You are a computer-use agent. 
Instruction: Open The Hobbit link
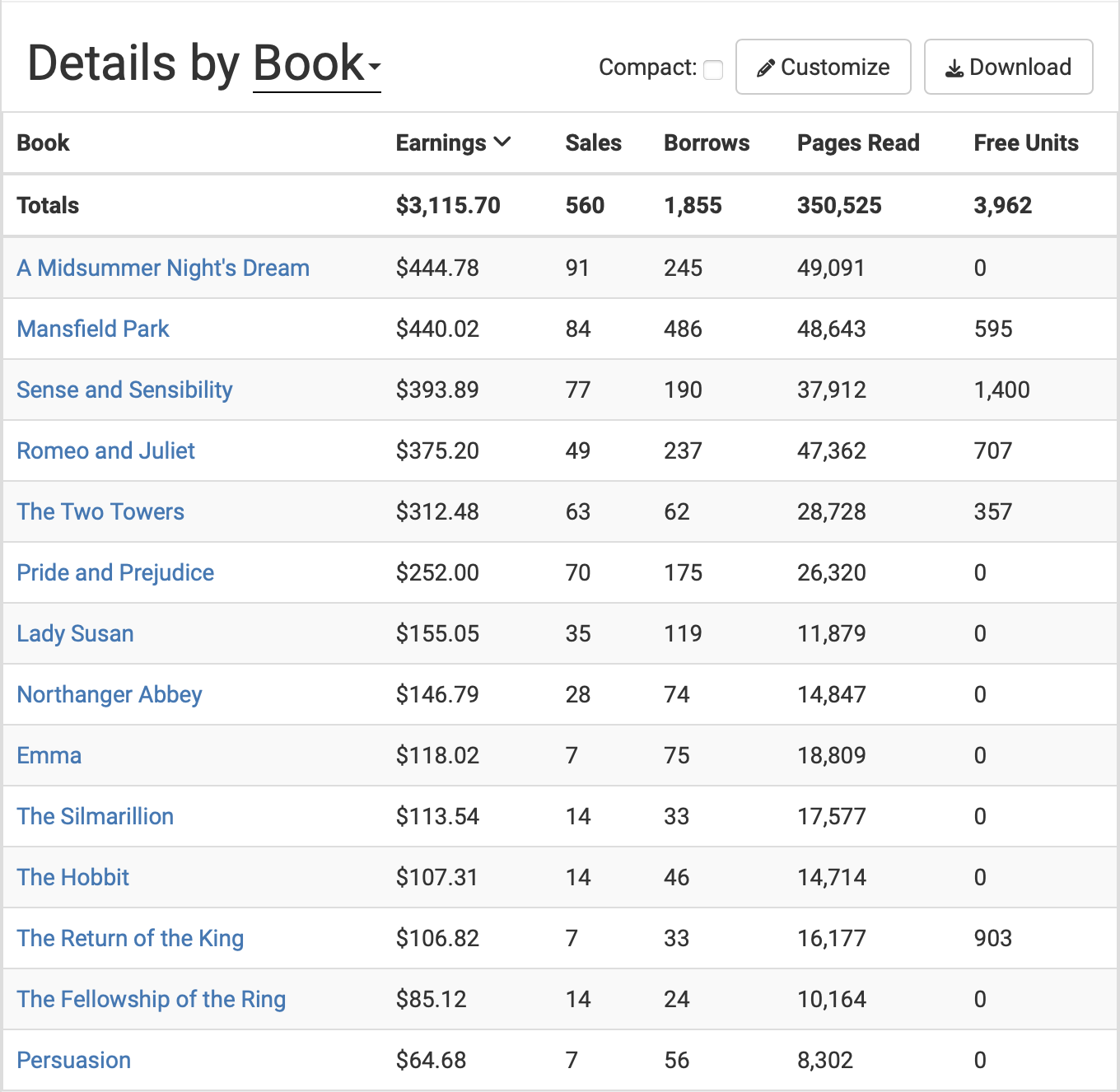(x=73, y=877)
